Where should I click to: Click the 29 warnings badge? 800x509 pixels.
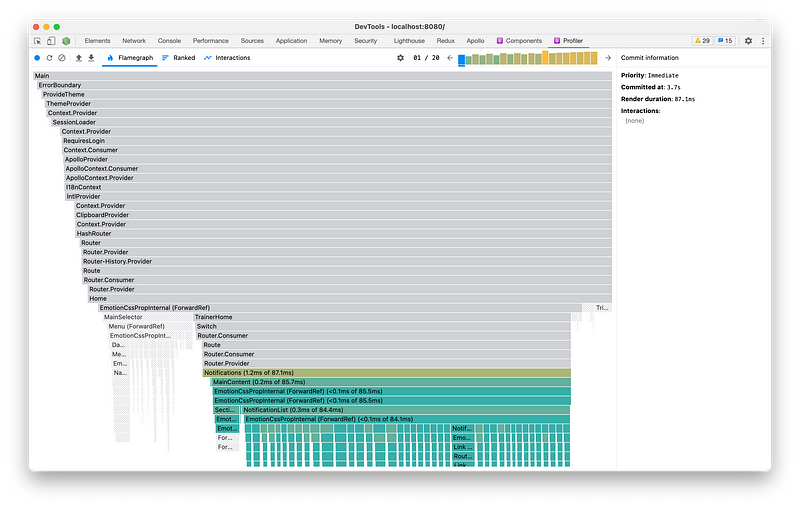pos(702,41)
